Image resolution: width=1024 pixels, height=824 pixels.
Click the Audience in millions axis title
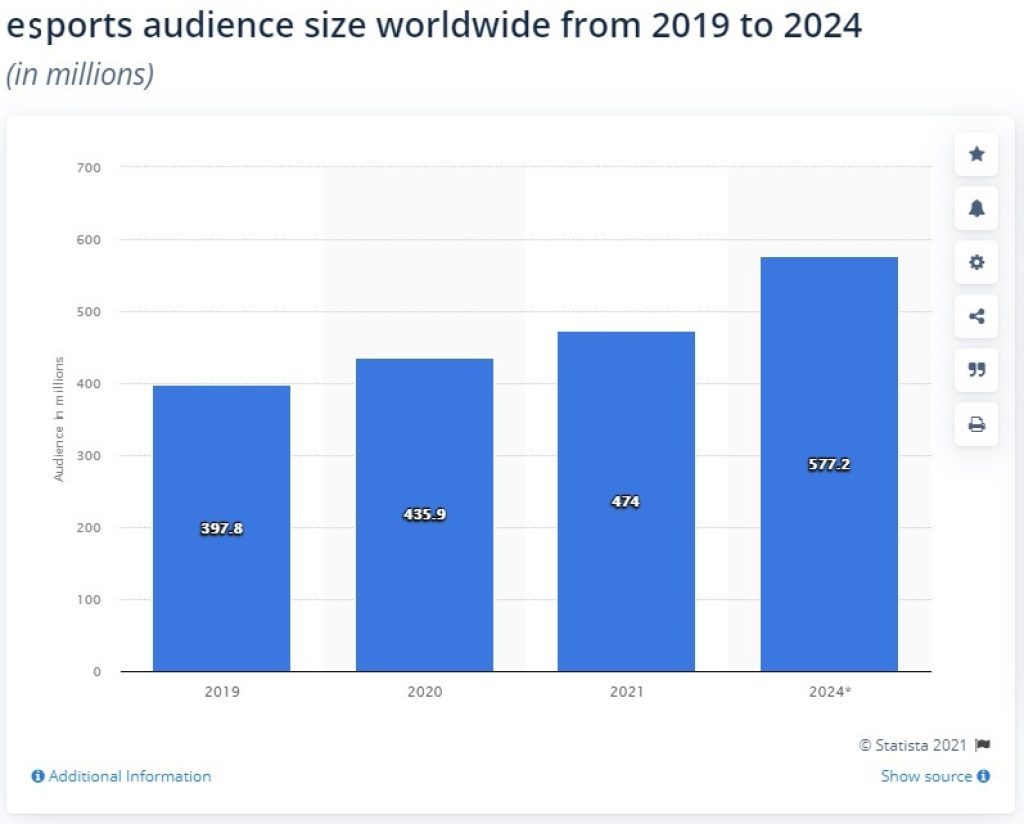59,419
